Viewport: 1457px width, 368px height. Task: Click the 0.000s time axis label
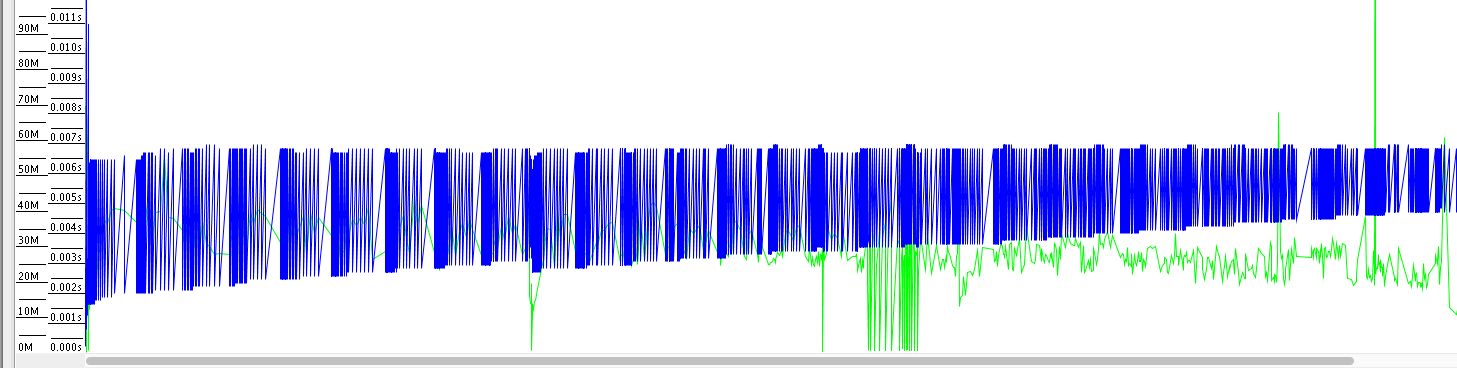coord(65,347)
